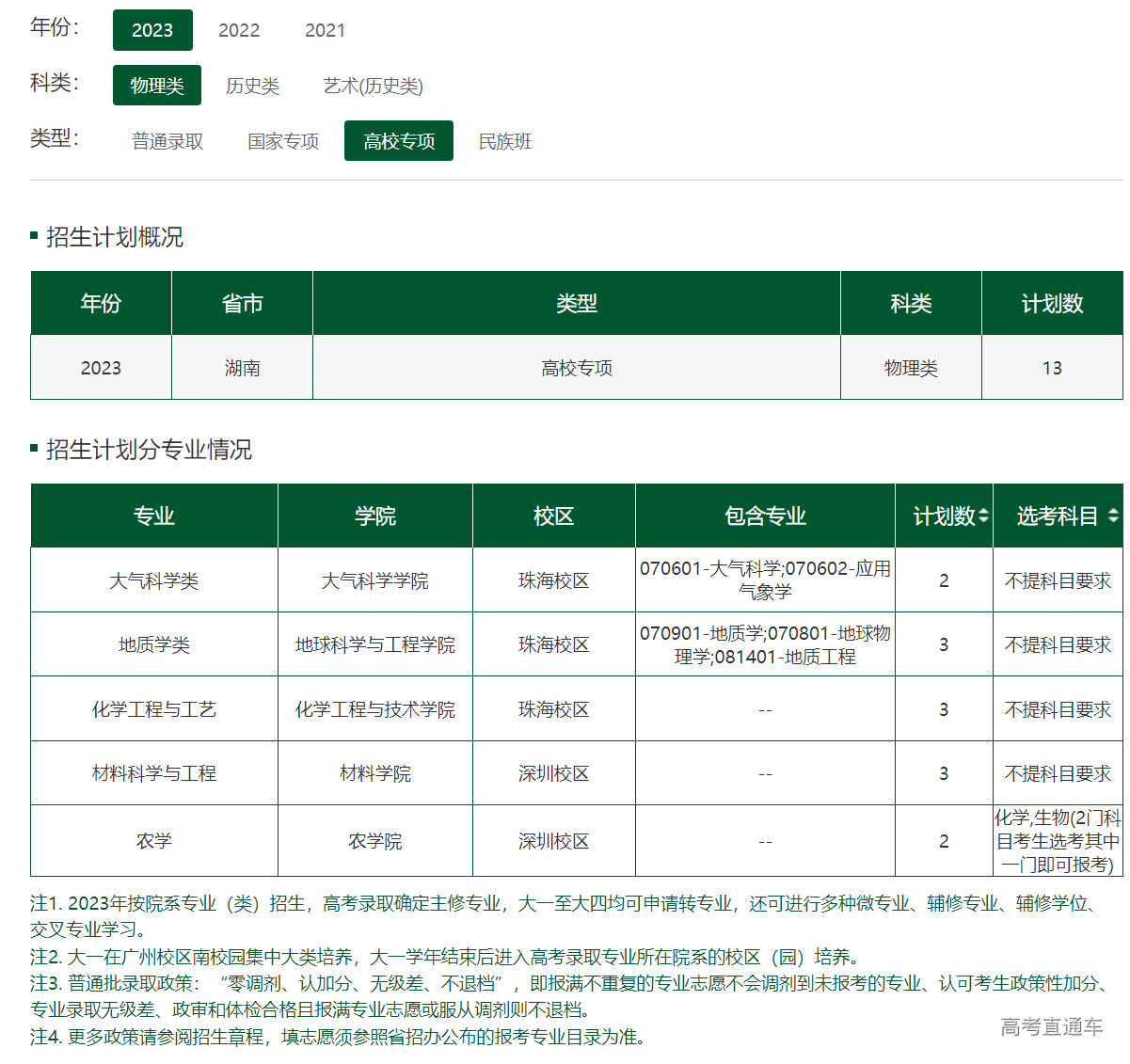
Task: Select 物理类 subject category
Action: 157,86
